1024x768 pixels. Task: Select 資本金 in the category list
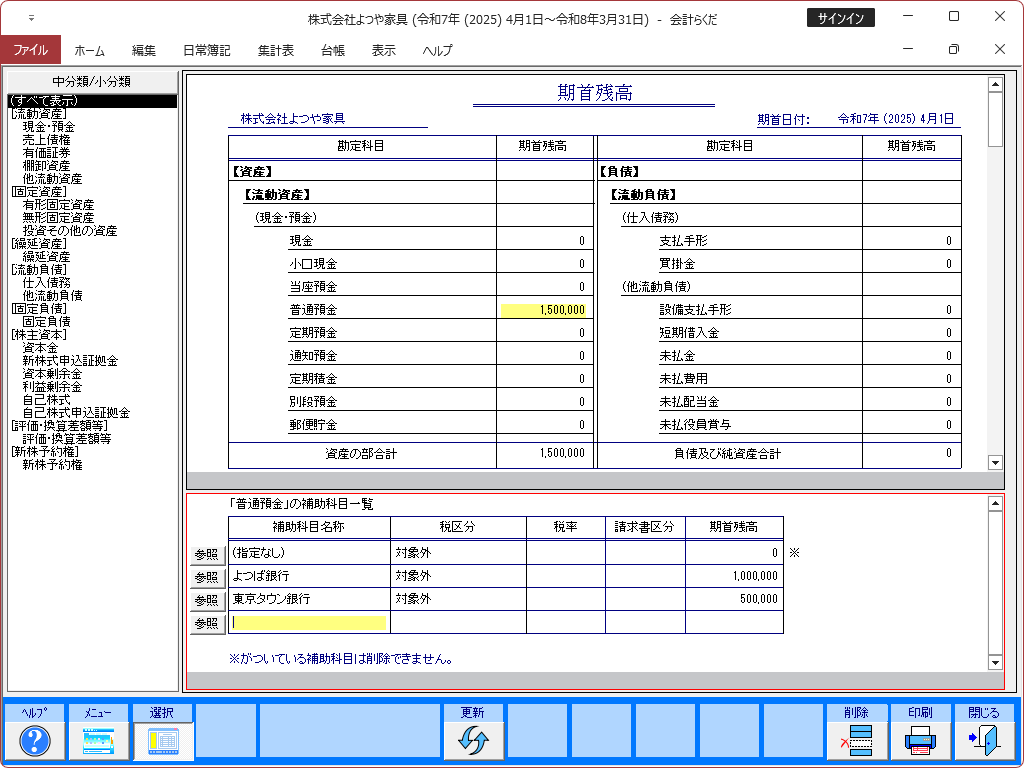[x=40, y=347]
